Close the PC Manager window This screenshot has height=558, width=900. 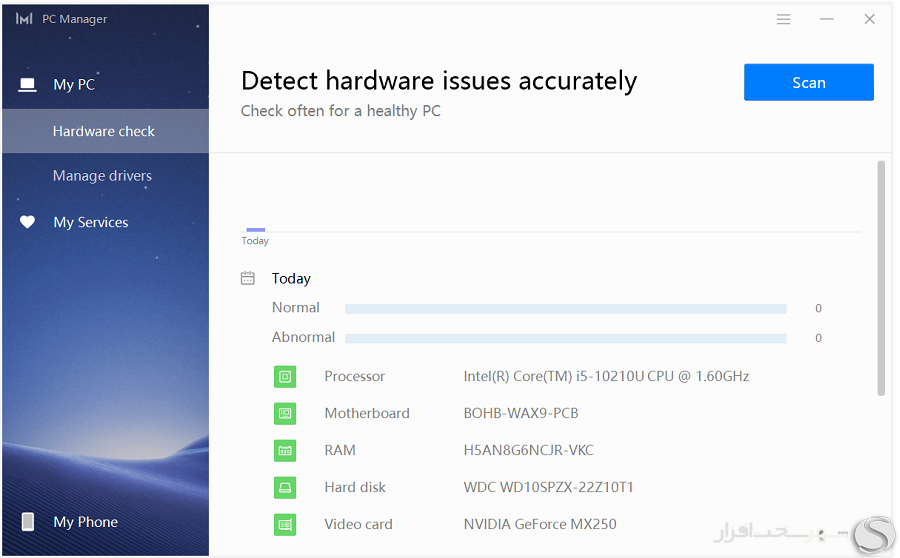pos(870,20)
